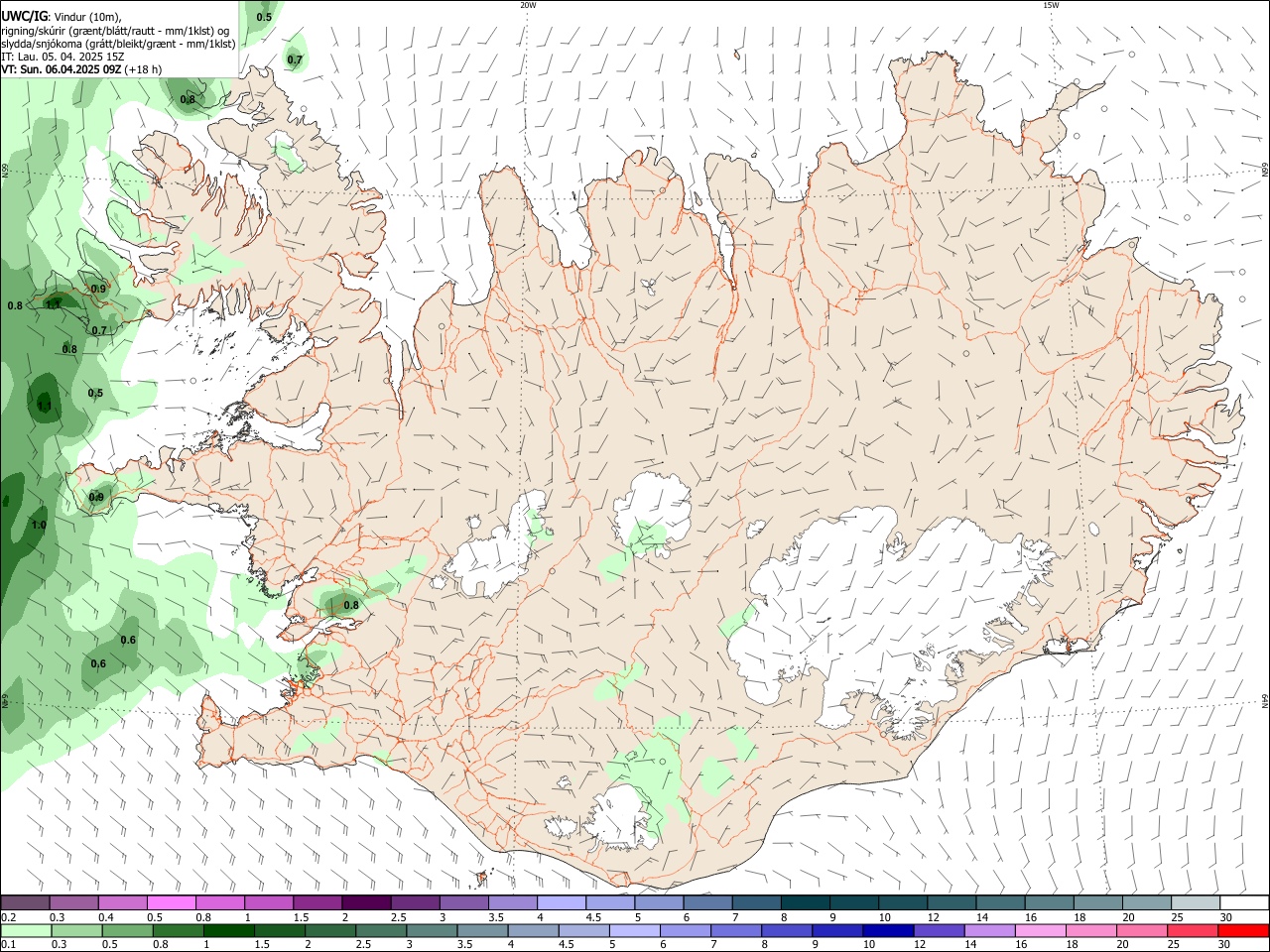The width and height of the screenshot is (1270, 952).
Task: Click the bright red 30 swatch in the rain legend row
Action: point(1242,931)
